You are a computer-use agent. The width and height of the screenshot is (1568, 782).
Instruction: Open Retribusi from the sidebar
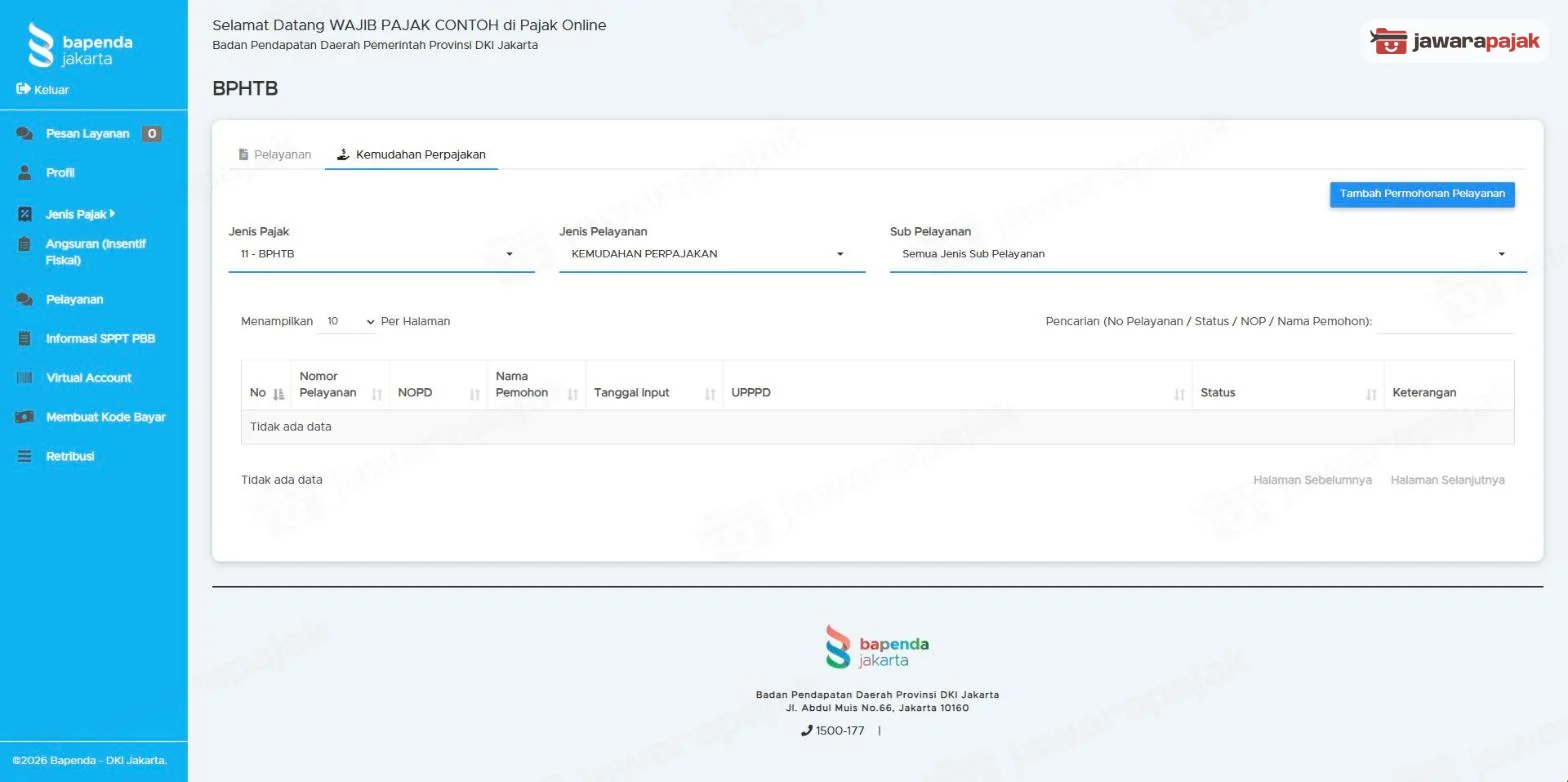click(x=69, y=456)
